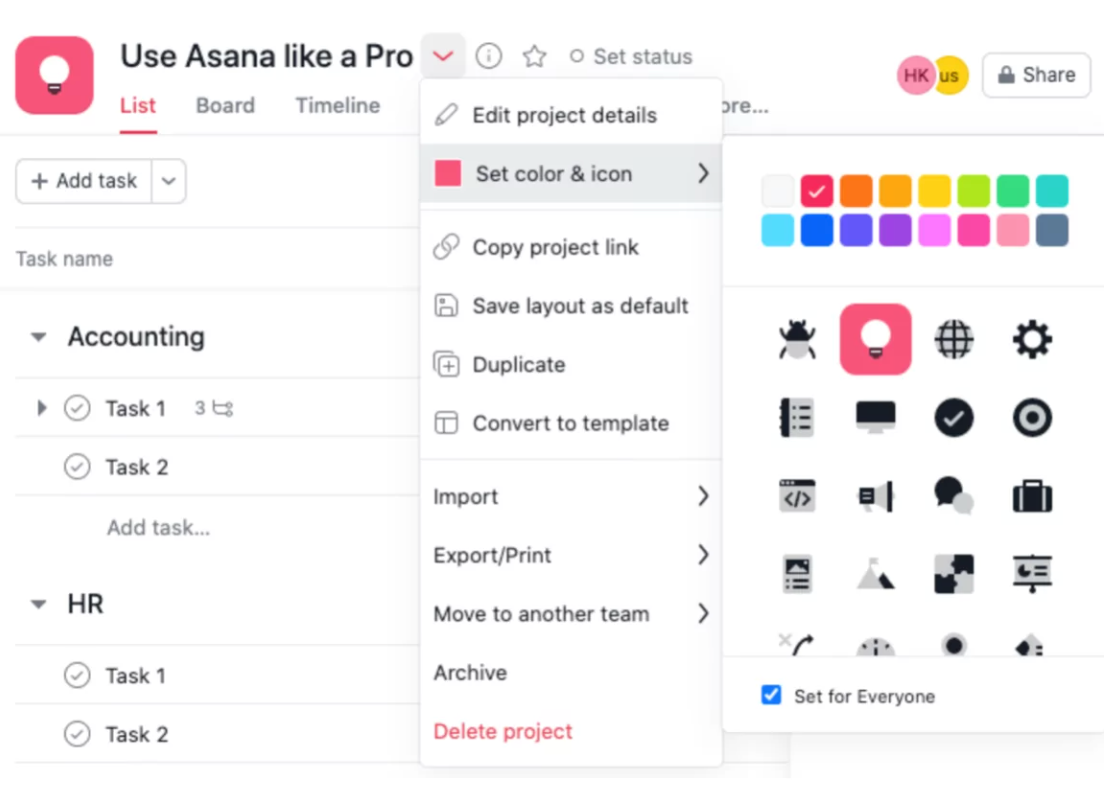The height and width of the screenshot is (804, 1104).
Task: Select the bug icon for the project
Action: [x=797, y=339]
